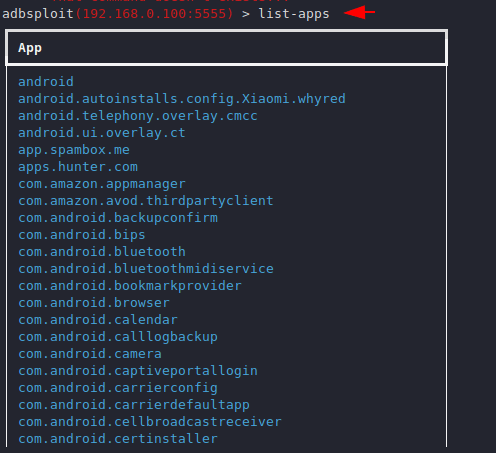Click com.android.camera package name
This screenshot has height=453, width=496.
[90, 354]
